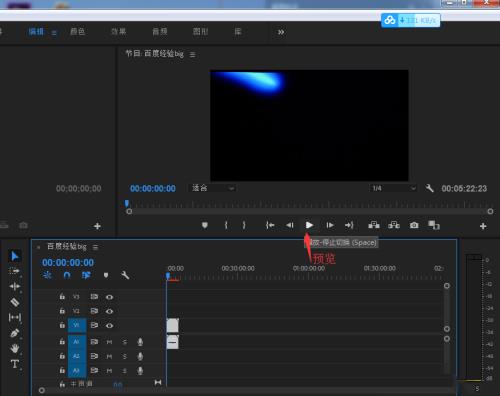Toggle V3 track visibility eye
This screenshot has height=396, width=500.
[x=109, y=297]
